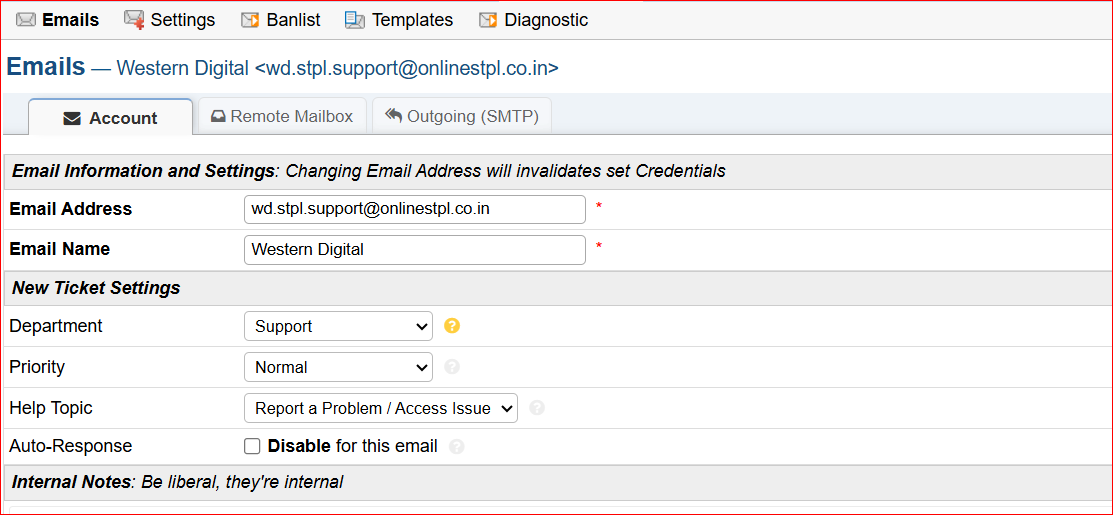This screenshot has height=515, width=1113.
Task: Open the Banlist link
Action: tap(294, 20)
